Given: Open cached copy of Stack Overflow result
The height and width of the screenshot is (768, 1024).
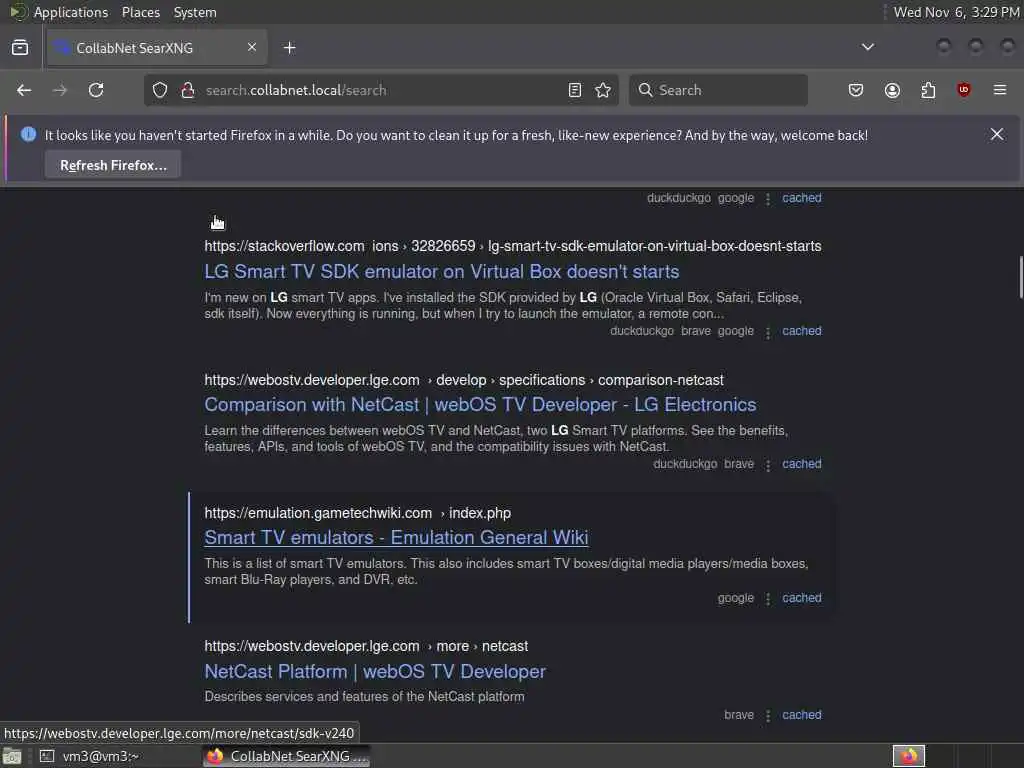Looking at the screenshot, I should (x=801, y=331).
